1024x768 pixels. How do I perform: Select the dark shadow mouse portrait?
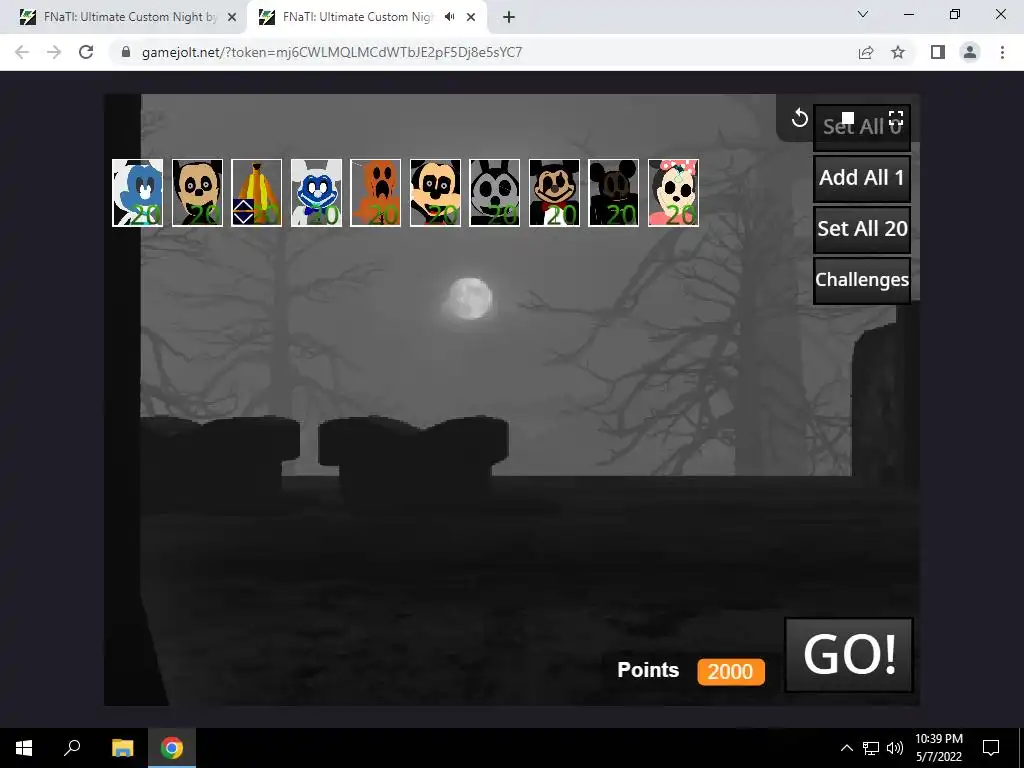coord(613,193)
